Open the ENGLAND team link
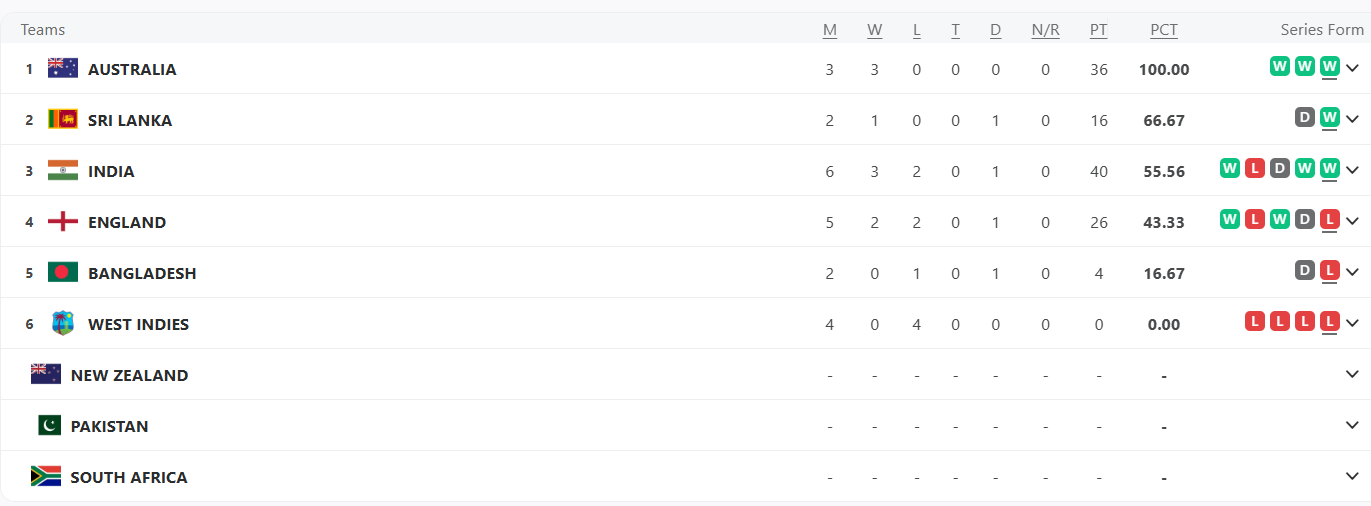1371x506 pixels. pos(127,222)
